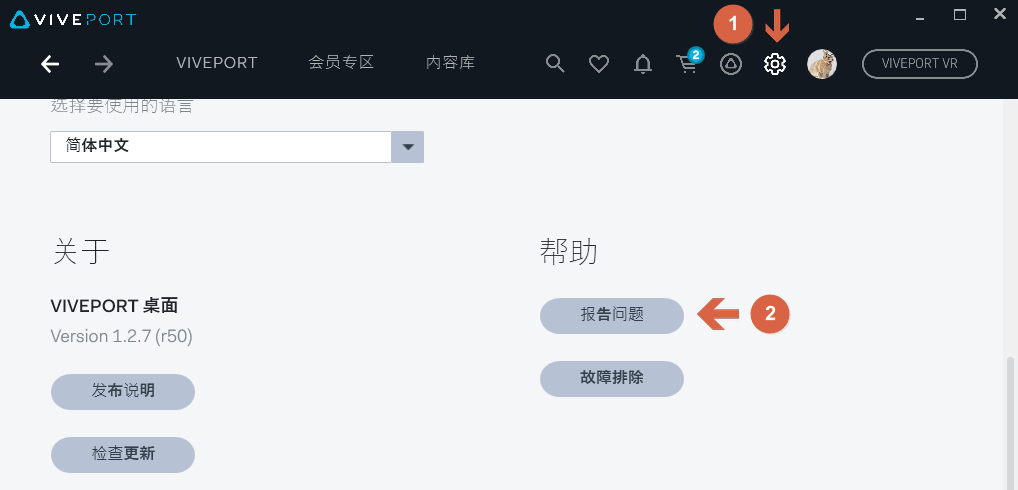
Task: Go back using the left arrow
Action: [x=50, y=64]
